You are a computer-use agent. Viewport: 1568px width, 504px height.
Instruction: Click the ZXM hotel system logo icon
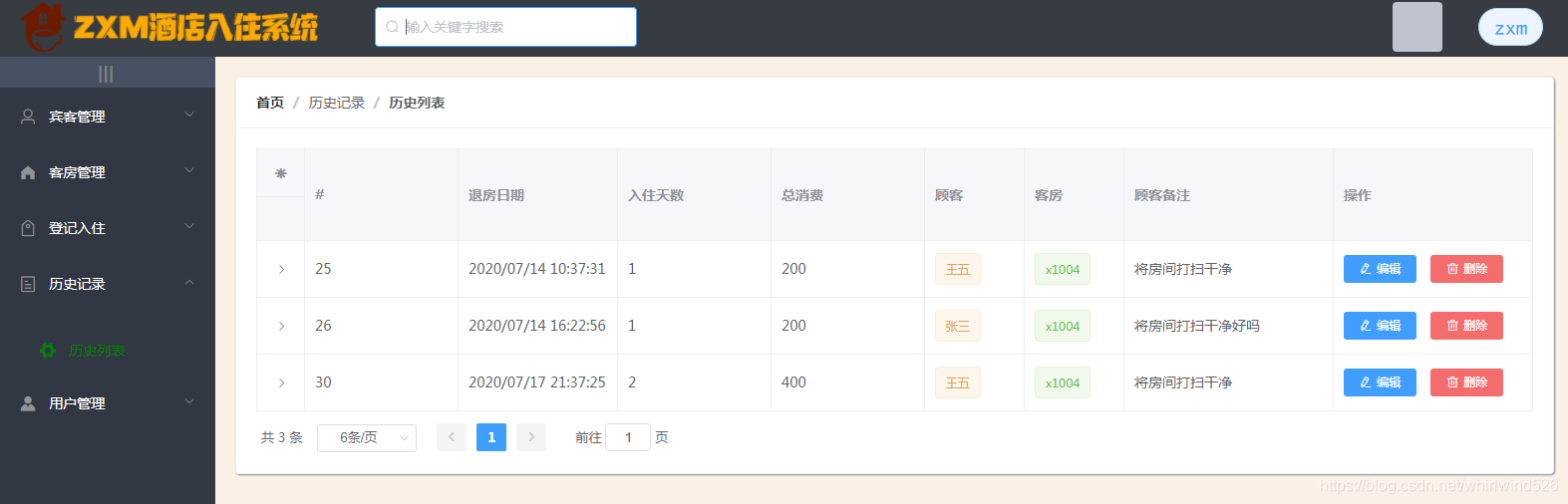point(43,27)
